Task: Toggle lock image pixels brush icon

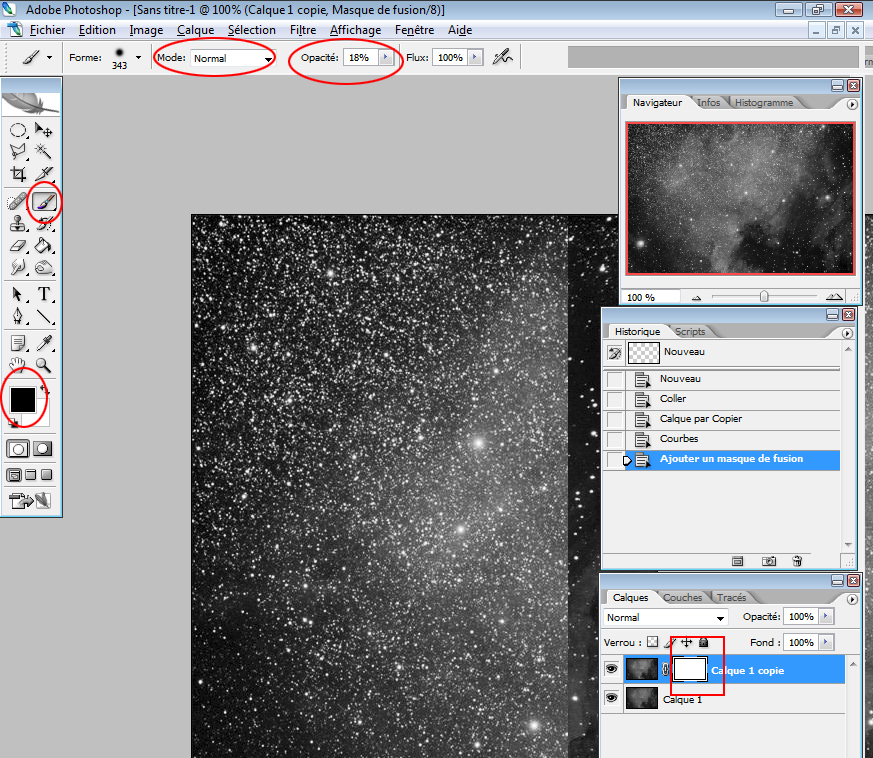Action: pyautogui.click(x=669, y=642)
